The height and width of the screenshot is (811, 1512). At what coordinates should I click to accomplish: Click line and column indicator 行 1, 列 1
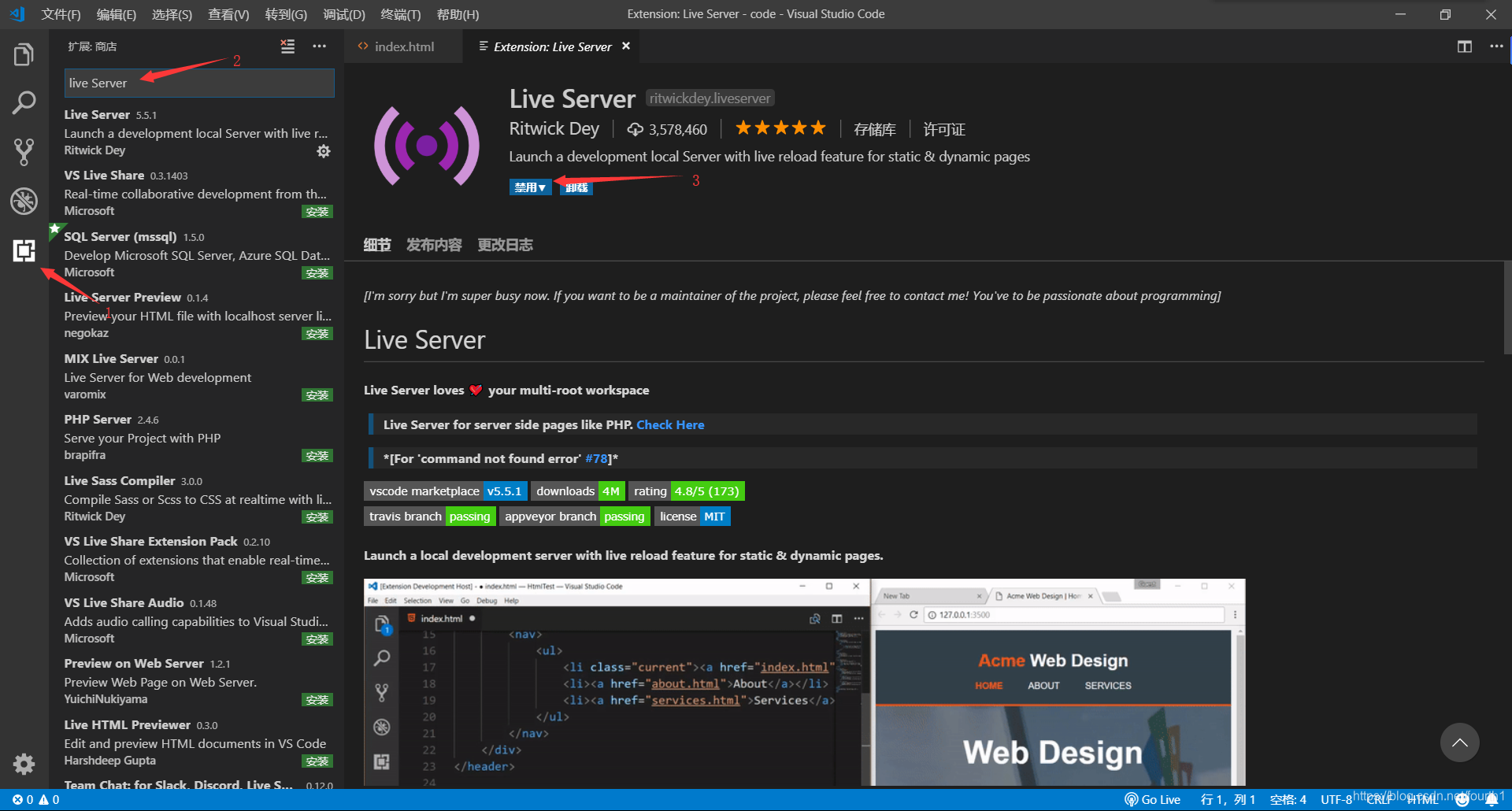1228,799
